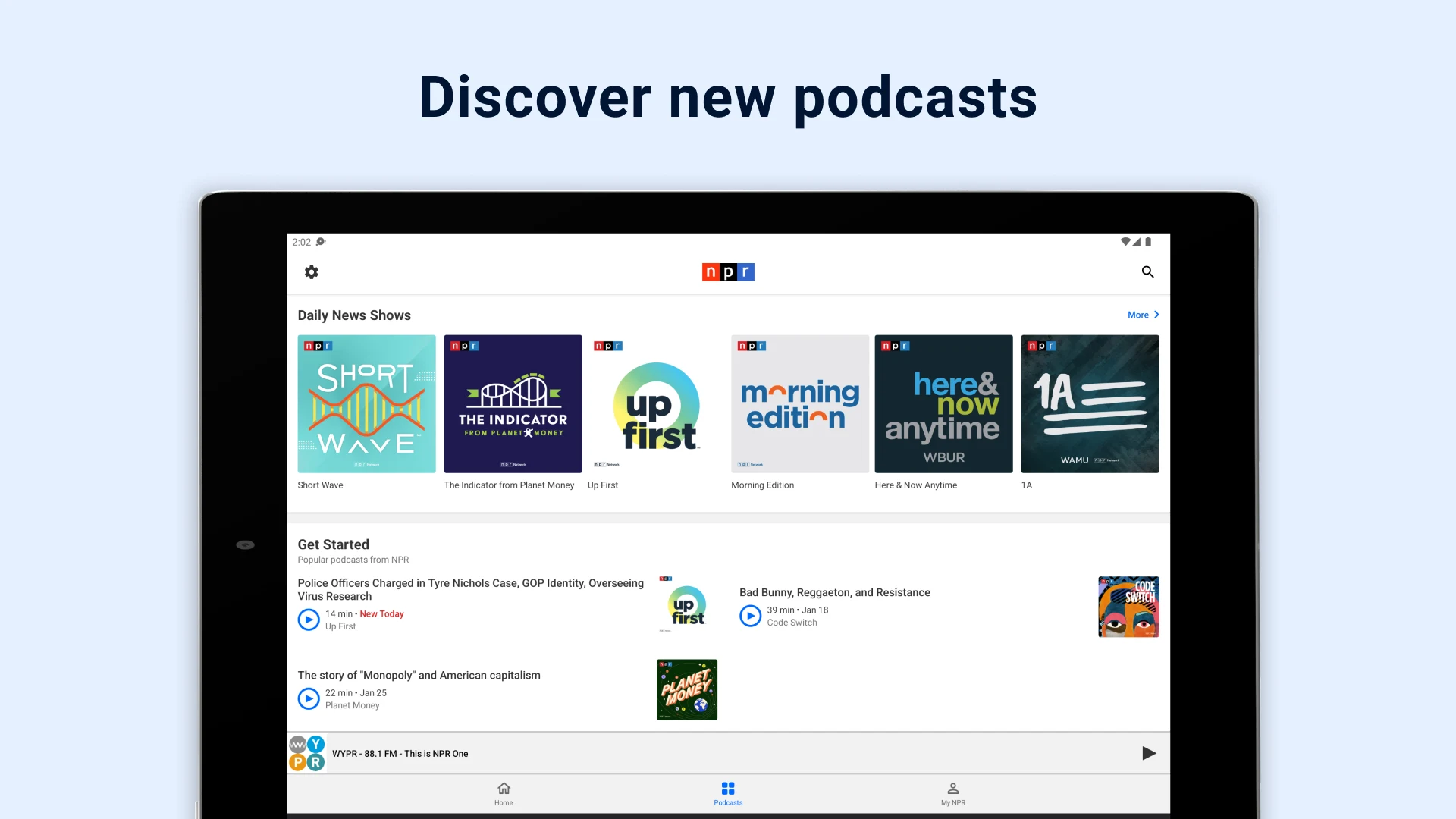This screenshot has height=819, width=1456.
Task: Select The Indicator from Planet Money label
Action: [509, 485]
